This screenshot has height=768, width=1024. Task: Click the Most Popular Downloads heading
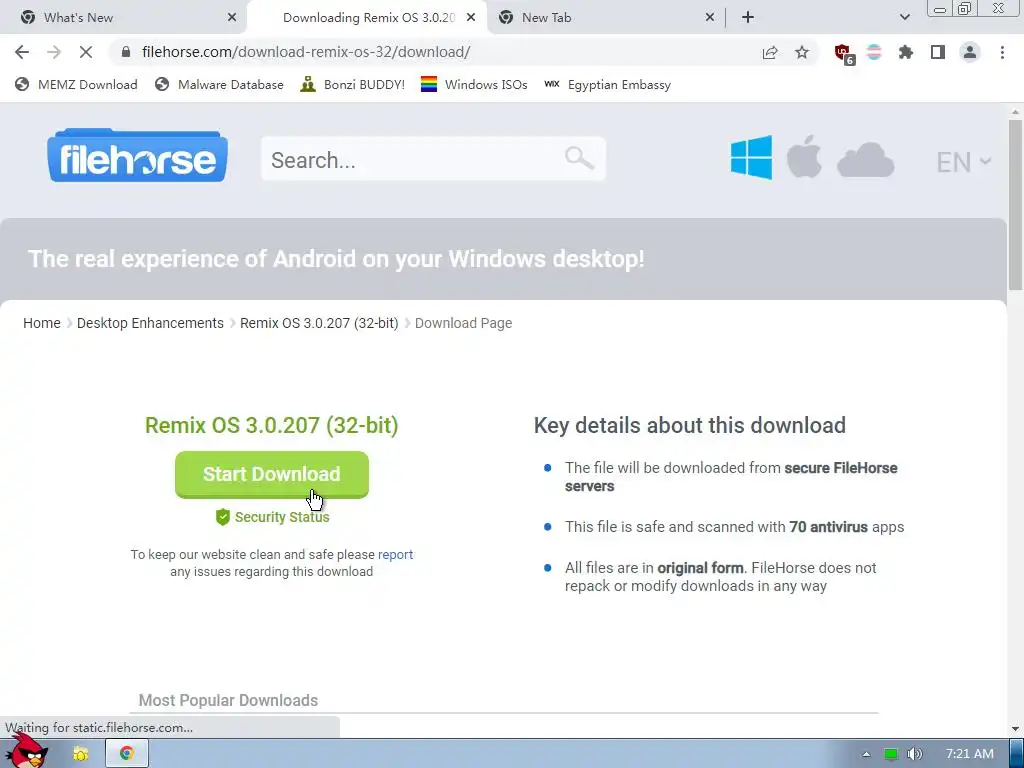[229, 700]
